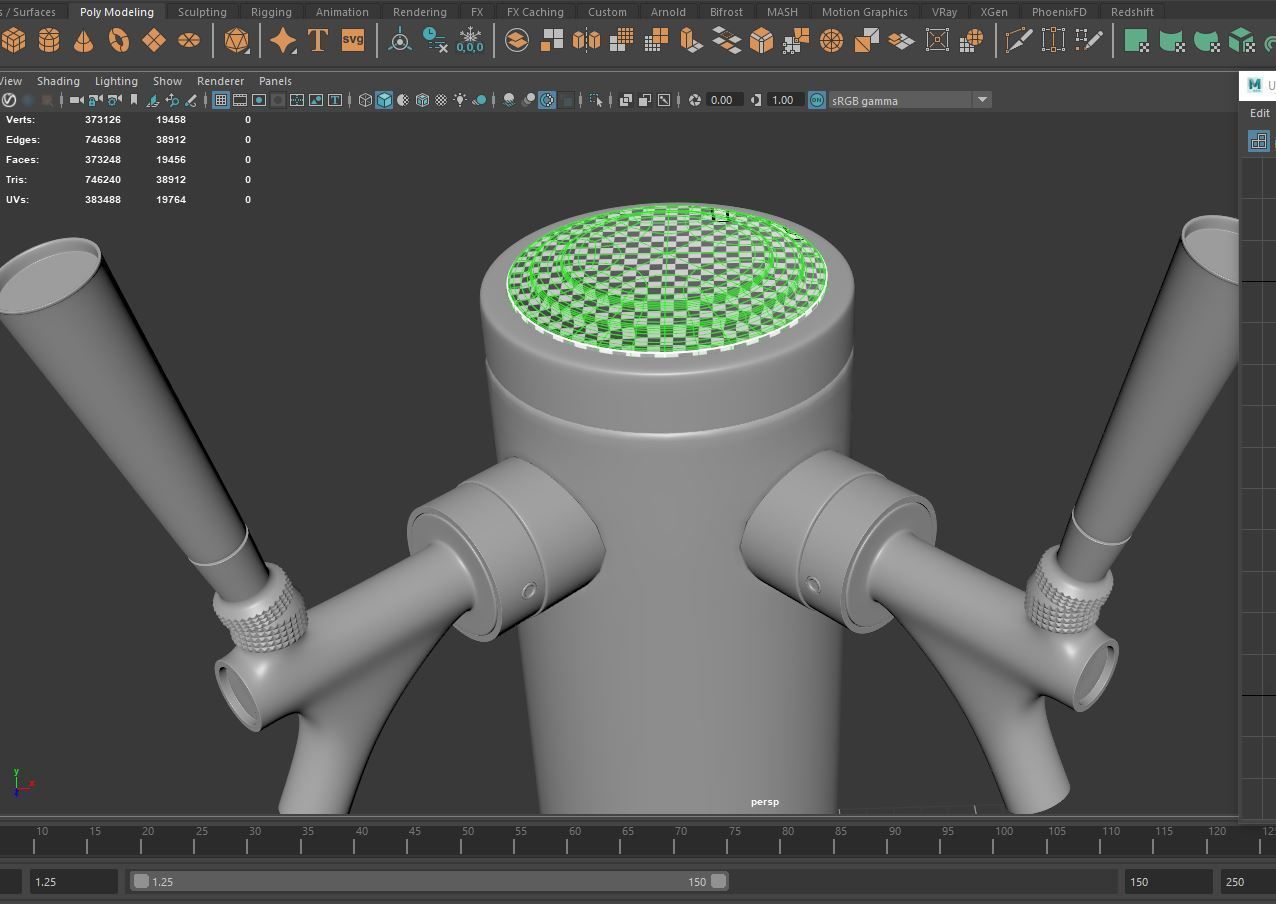This screenshot has width=1276, height=904.
Task: Toggle isolate select in viewport toolbar
Action: coord(596,100)
